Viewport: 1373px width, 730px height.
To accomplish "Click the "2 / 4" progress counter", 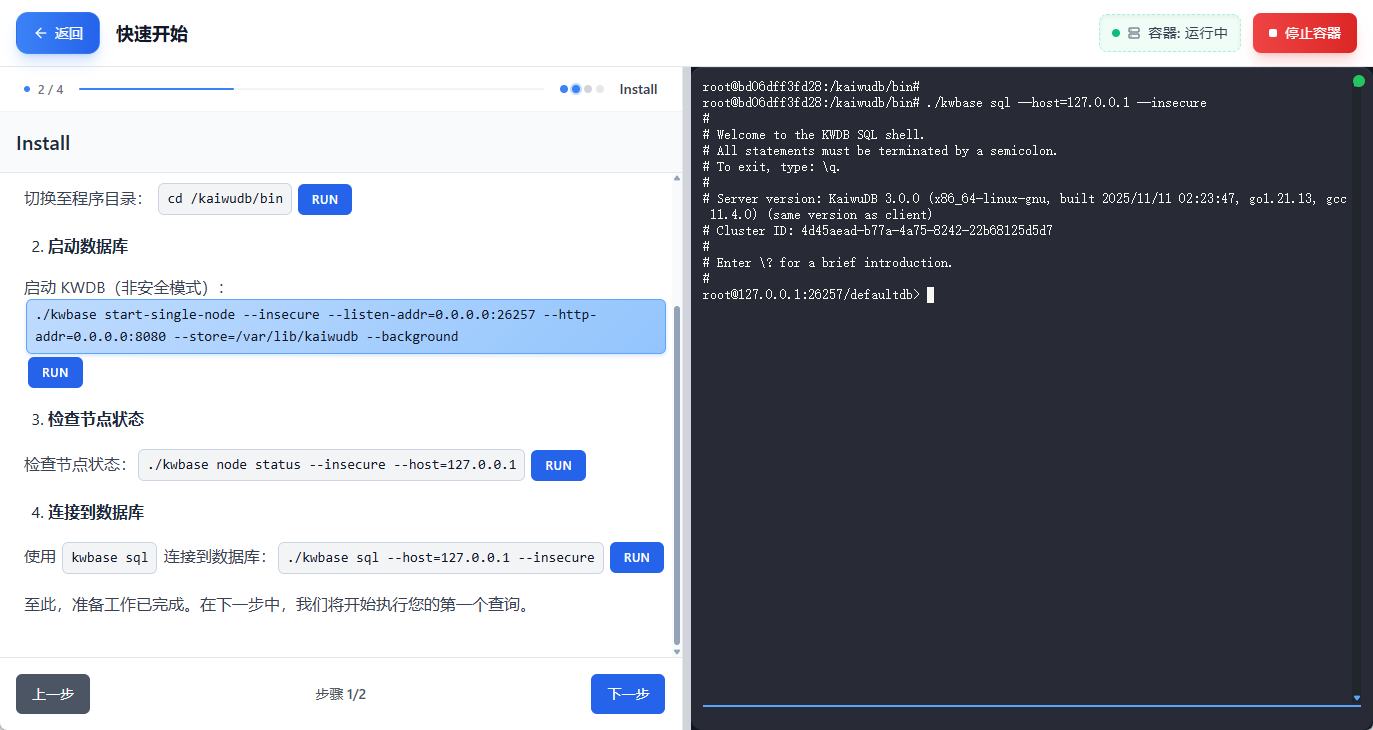I will (x=50, y=89).
